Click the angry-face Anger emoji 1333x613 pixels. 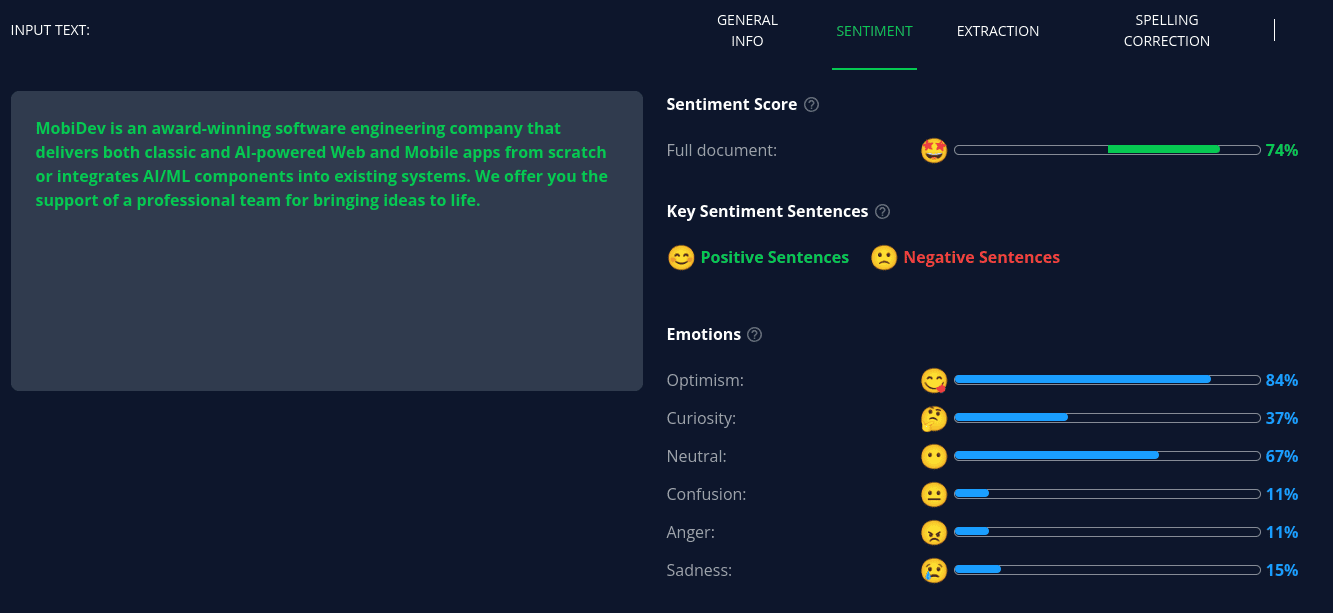934,533
